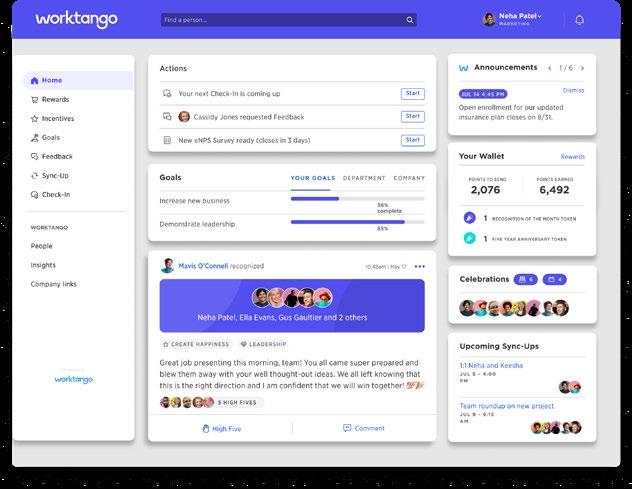Select the Your Goals tab
This screenshot has height=489, width=632.
point(313,178)
